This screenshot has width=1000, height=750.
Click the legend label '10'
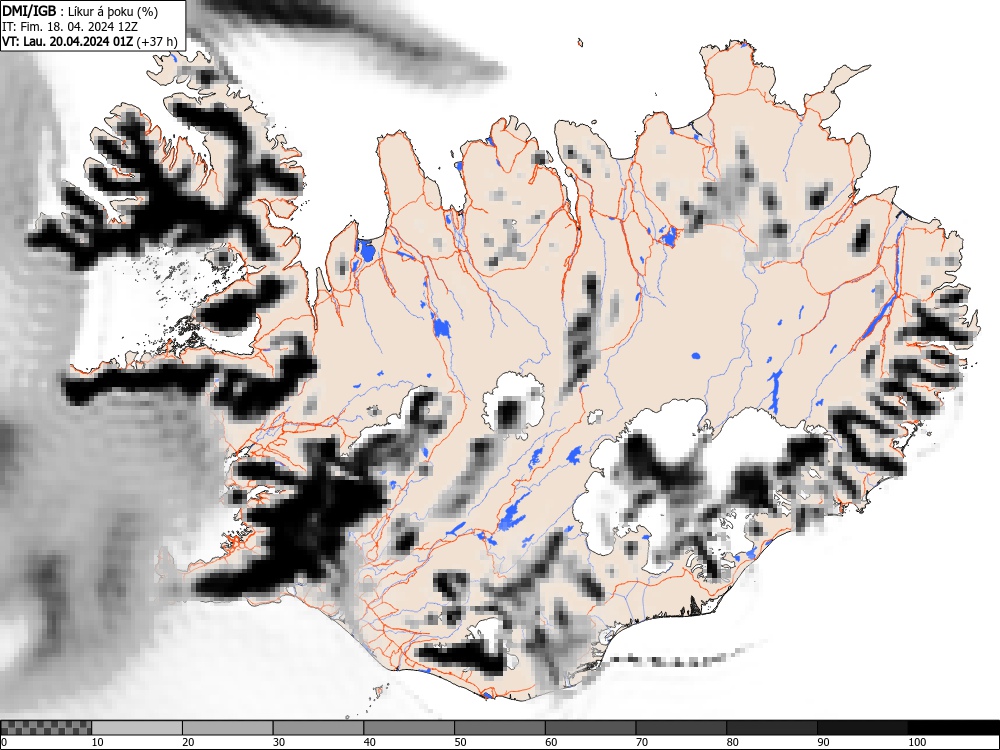point(98,742)
